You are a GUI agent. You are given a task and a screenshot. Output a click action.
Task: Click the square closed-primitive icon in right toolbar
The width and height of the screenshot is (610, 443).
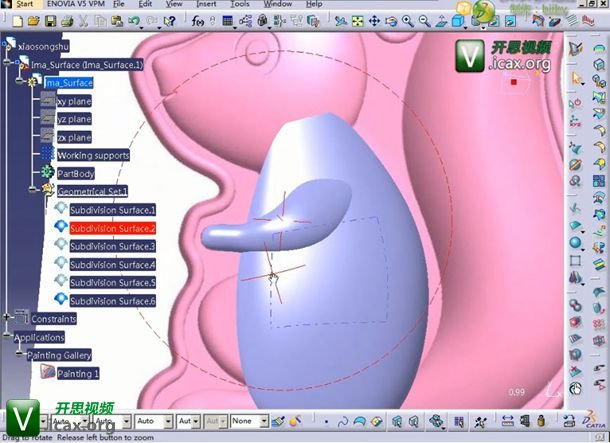pyautogui.click(x=575, y=260)
